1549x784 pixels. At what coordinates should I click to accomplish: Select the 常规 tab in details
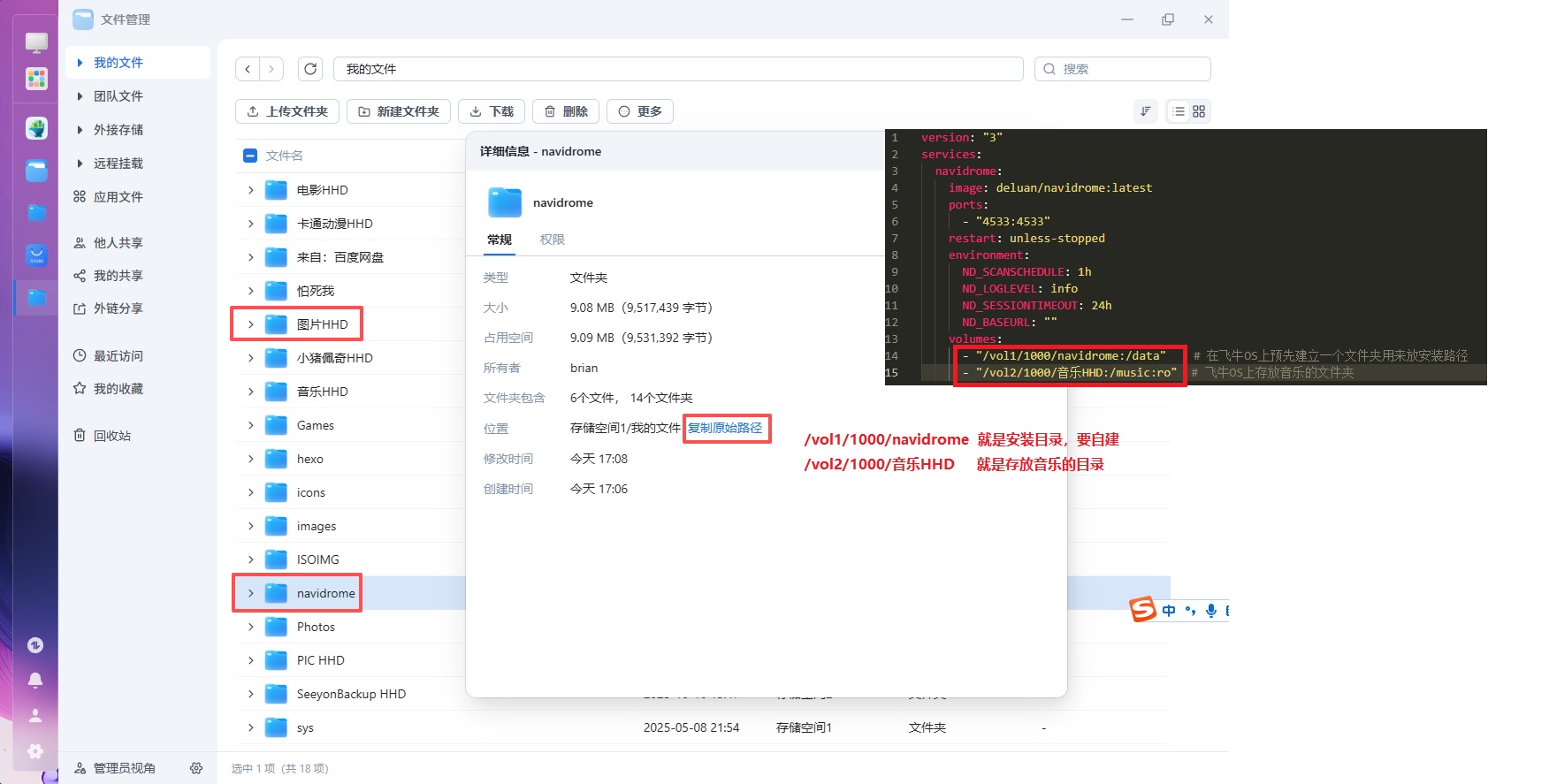click(500, 240)
